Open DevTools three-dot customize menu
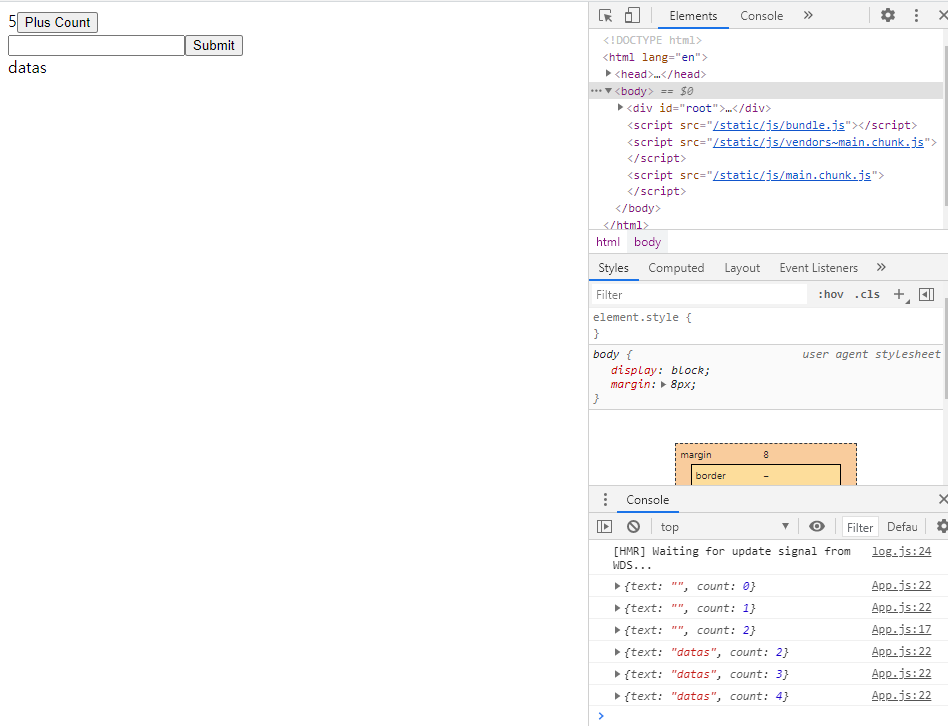Image resolution: width=948 pixels, height=726 pixels. [x=917, y=15]
